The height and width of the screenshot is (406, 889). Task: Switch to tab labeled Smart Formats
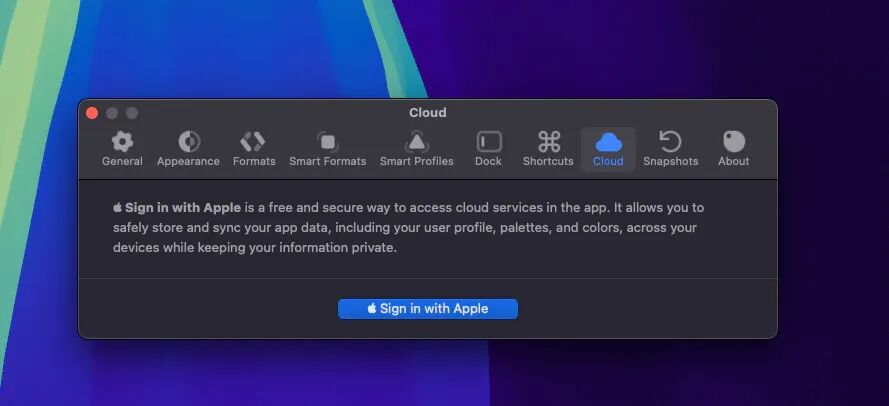(x=328, y=161)
